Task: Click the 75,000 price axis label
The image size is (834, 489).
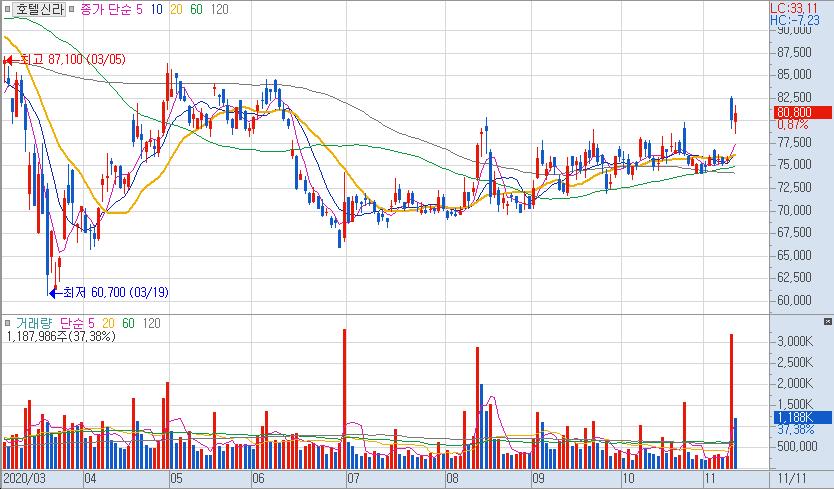Action: pos(794,164)
